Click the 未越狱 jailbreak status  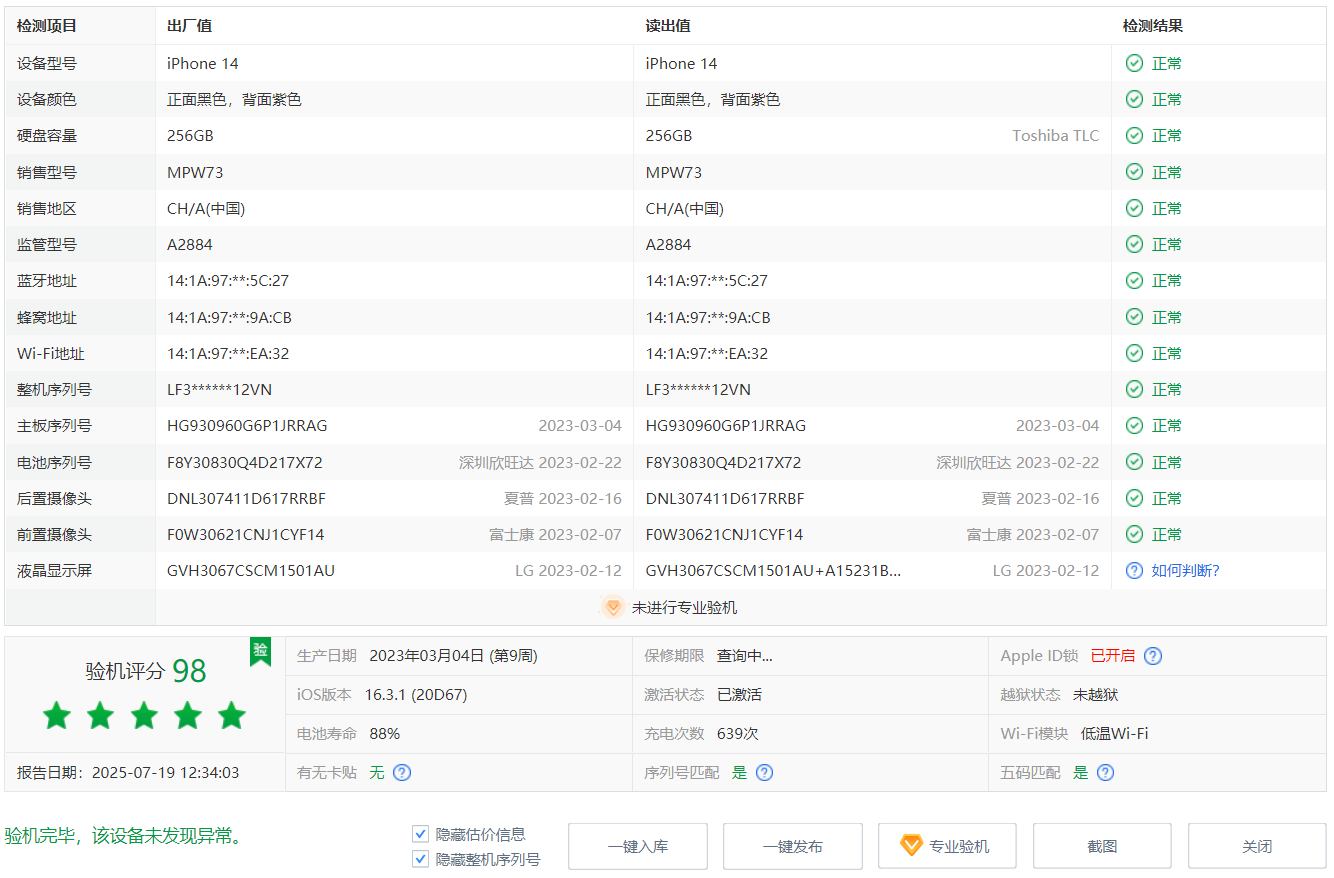pos(1095,694)
